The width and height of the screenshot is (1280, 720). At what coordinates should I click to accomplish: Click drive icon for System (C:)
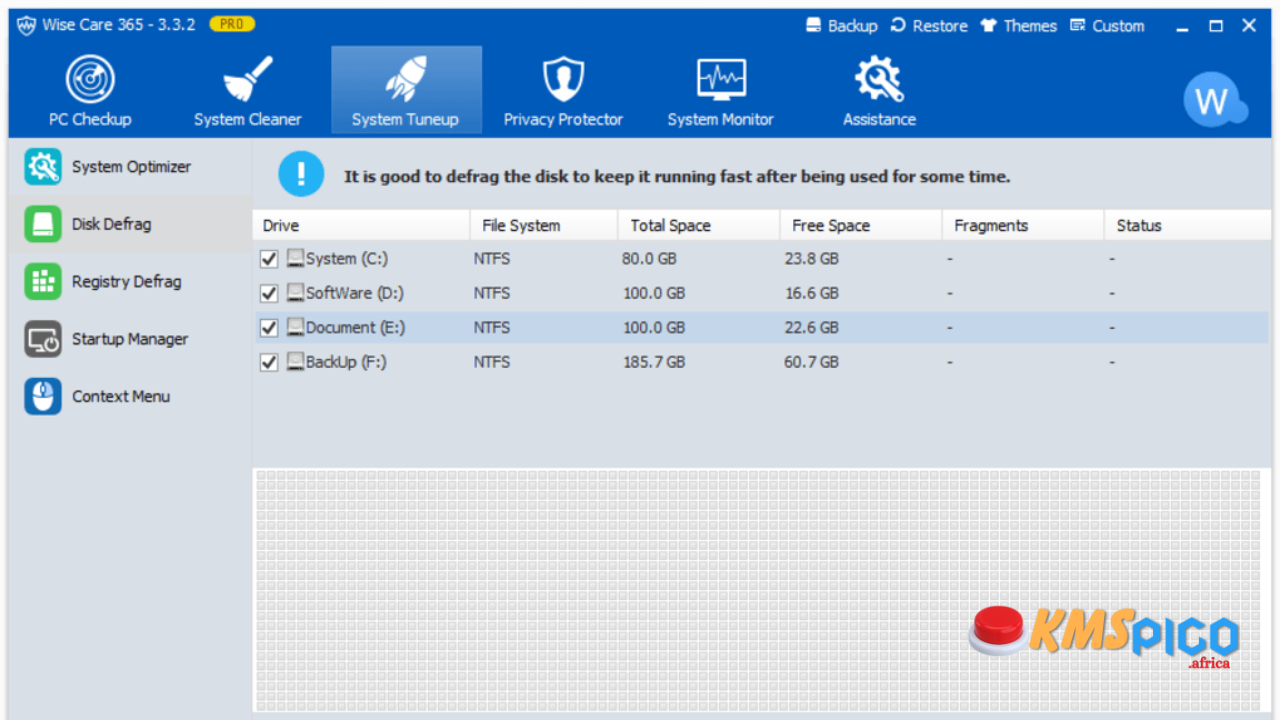tap(295, 259)
